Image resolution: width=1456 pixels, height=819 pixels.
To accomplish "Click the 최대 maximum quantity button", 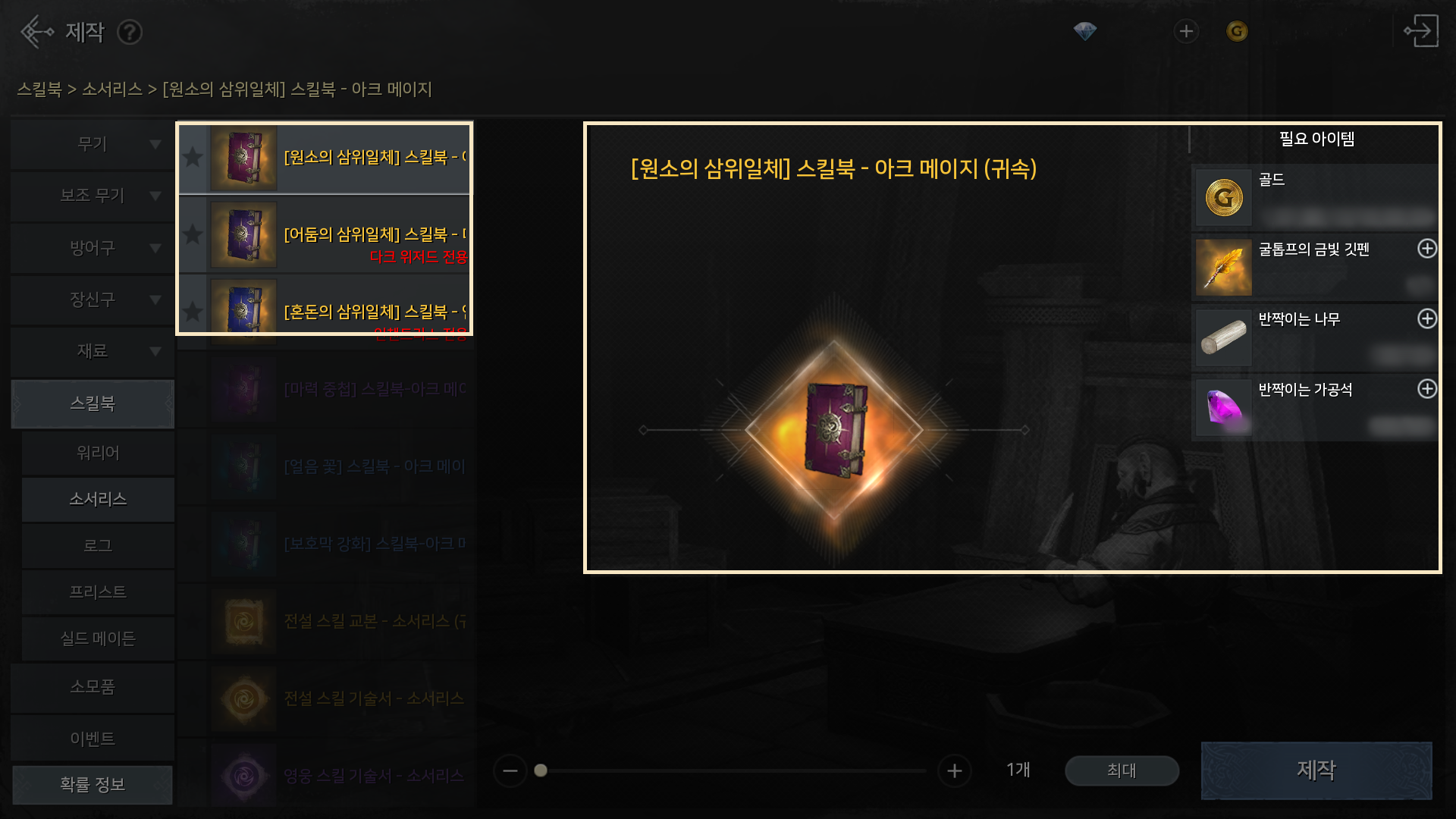I will (1122, 770).
